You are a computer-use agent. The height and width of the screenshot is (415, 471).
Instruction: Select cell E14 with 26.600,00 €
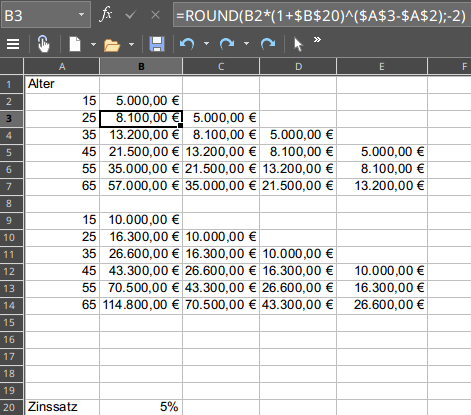(x=382, y=305)
